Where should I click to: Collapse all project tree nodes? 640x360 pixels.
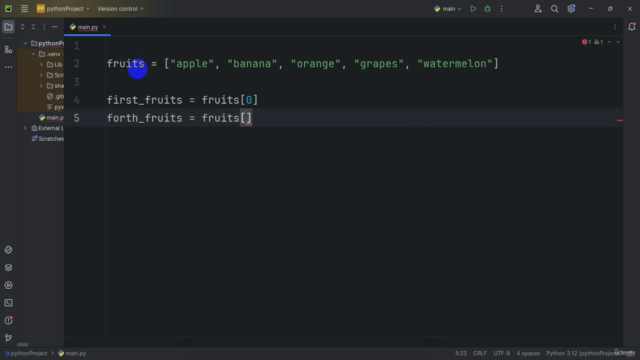[x=33, y=27]
